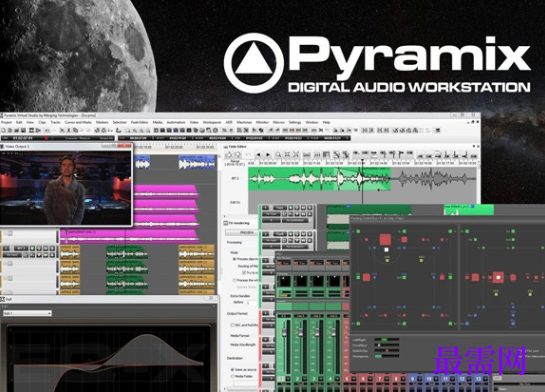
Task: Select mixer strip number 3 button
Action: (x=314, y=379)
